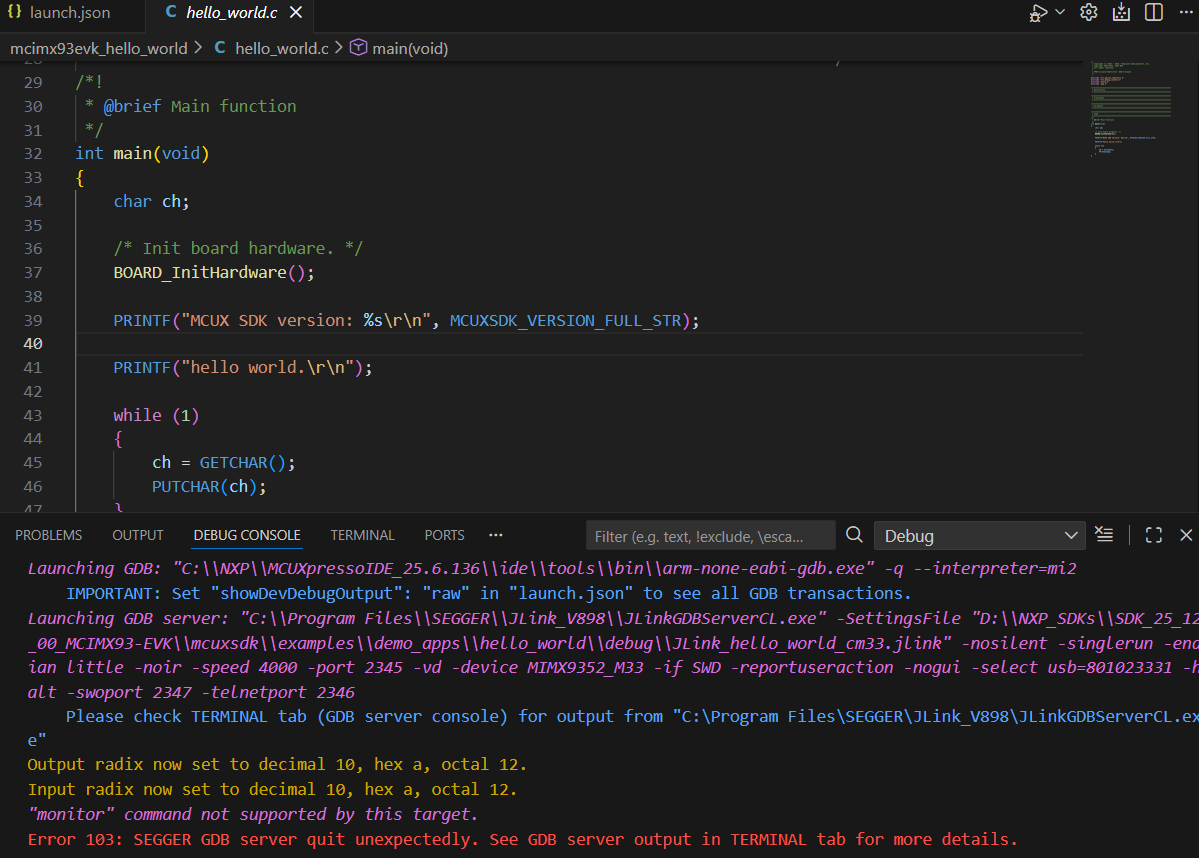Click MCUXSDK_VERSION_FULL_STR macro
The width and height of the screenshot is (1199, 858).
(x=565, y=321)
